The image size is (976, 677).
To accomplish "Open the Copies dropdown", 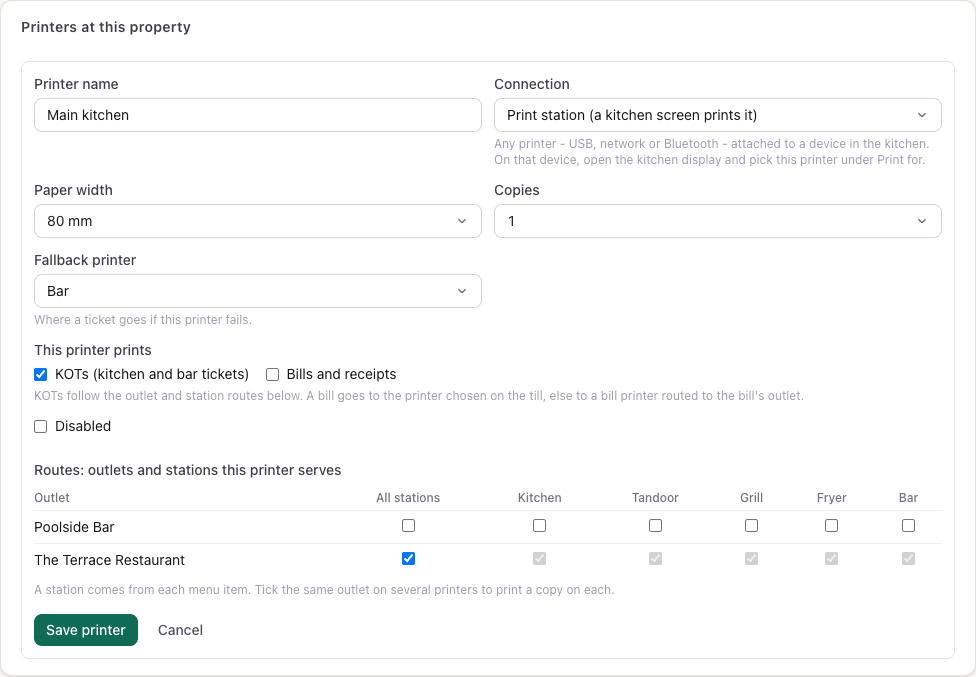I will point(718,221).
